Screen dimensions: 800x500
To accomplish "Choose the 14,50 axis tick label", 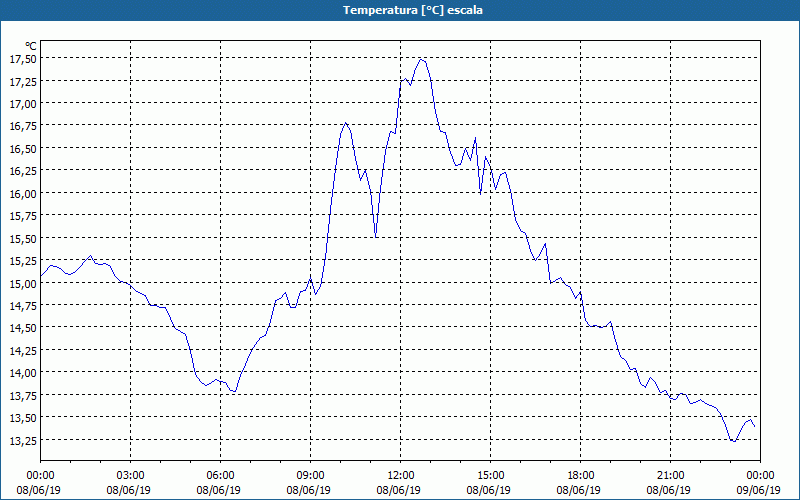I will coord(23,328).
